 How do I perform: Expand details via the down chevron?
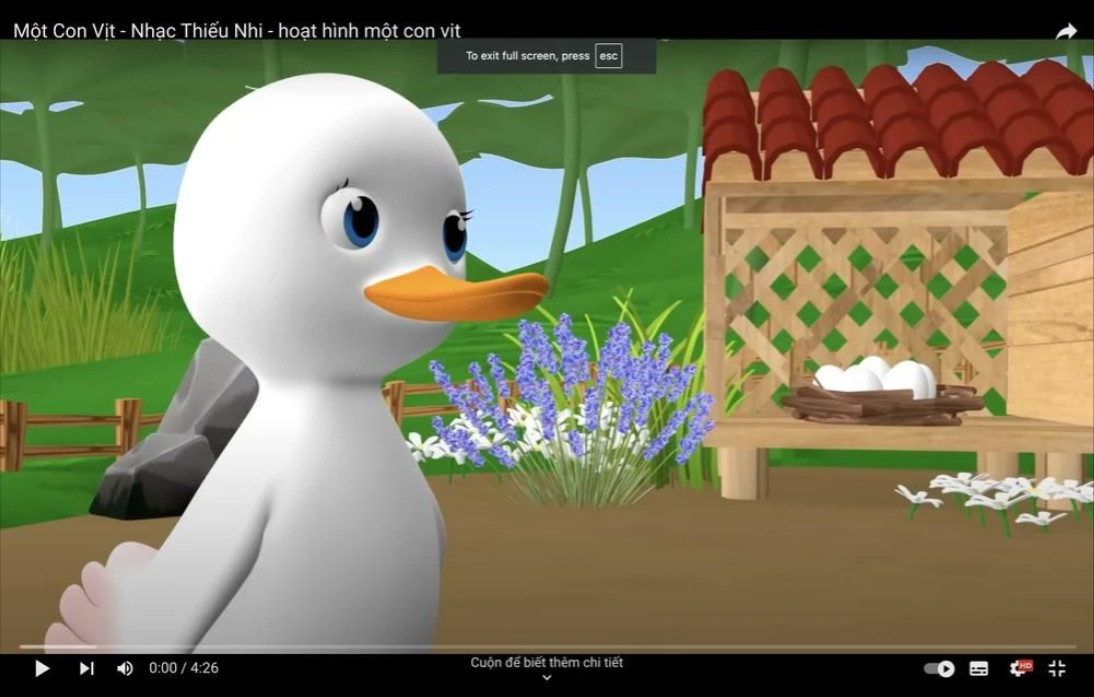546,678
